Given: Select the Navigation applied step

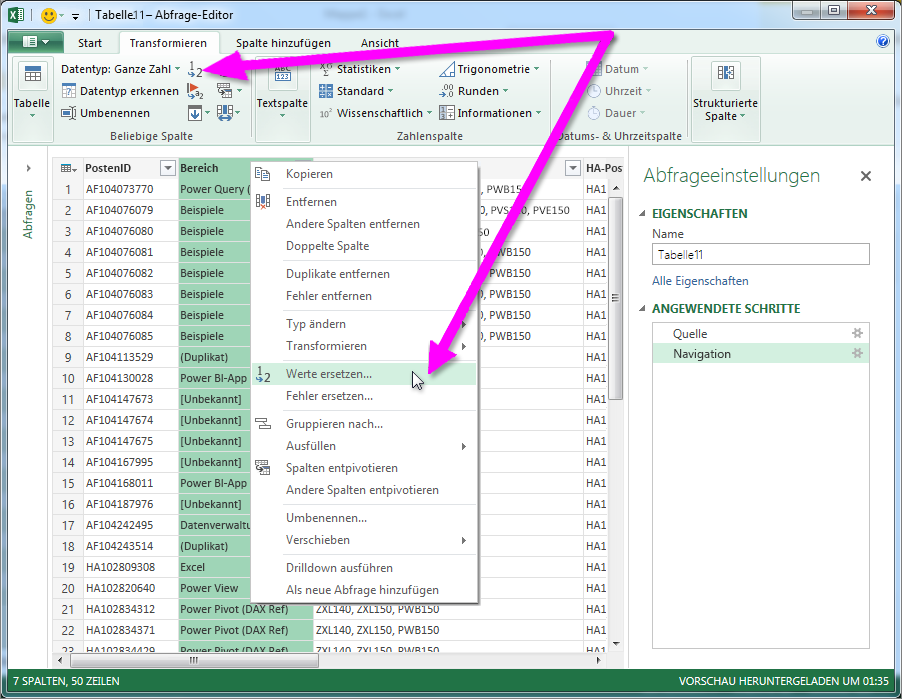Looking at the screenshot, I should tap(760, 353).
